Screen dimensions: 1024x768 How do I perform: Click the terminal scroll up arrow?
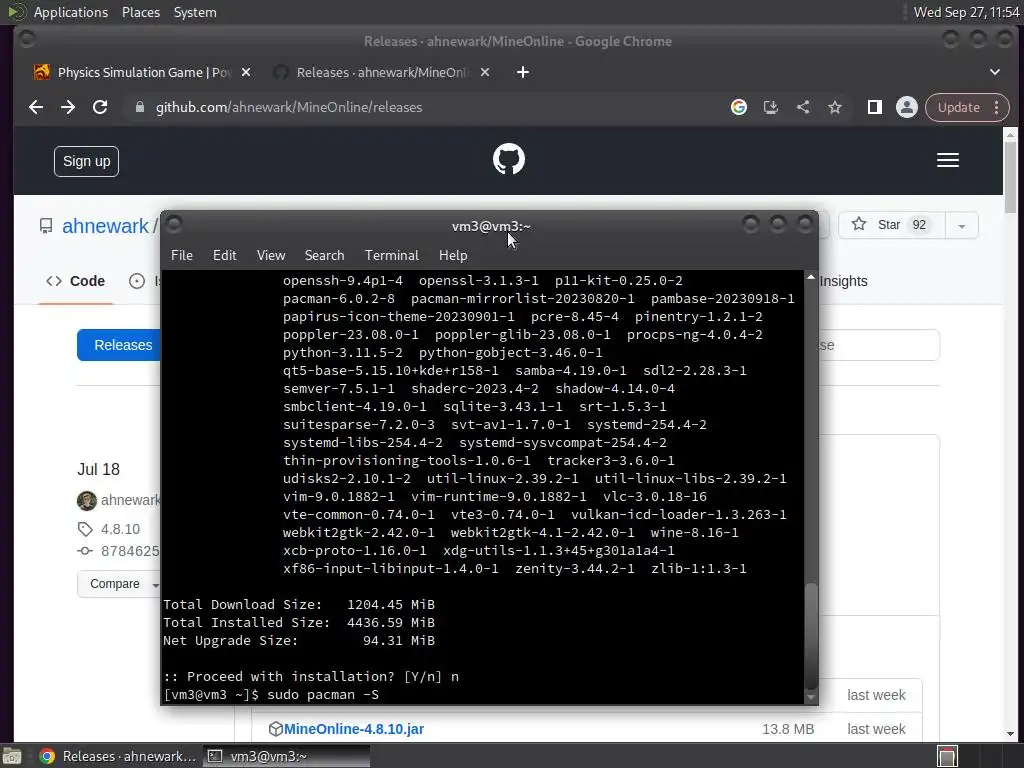click(x=810, y=278)
